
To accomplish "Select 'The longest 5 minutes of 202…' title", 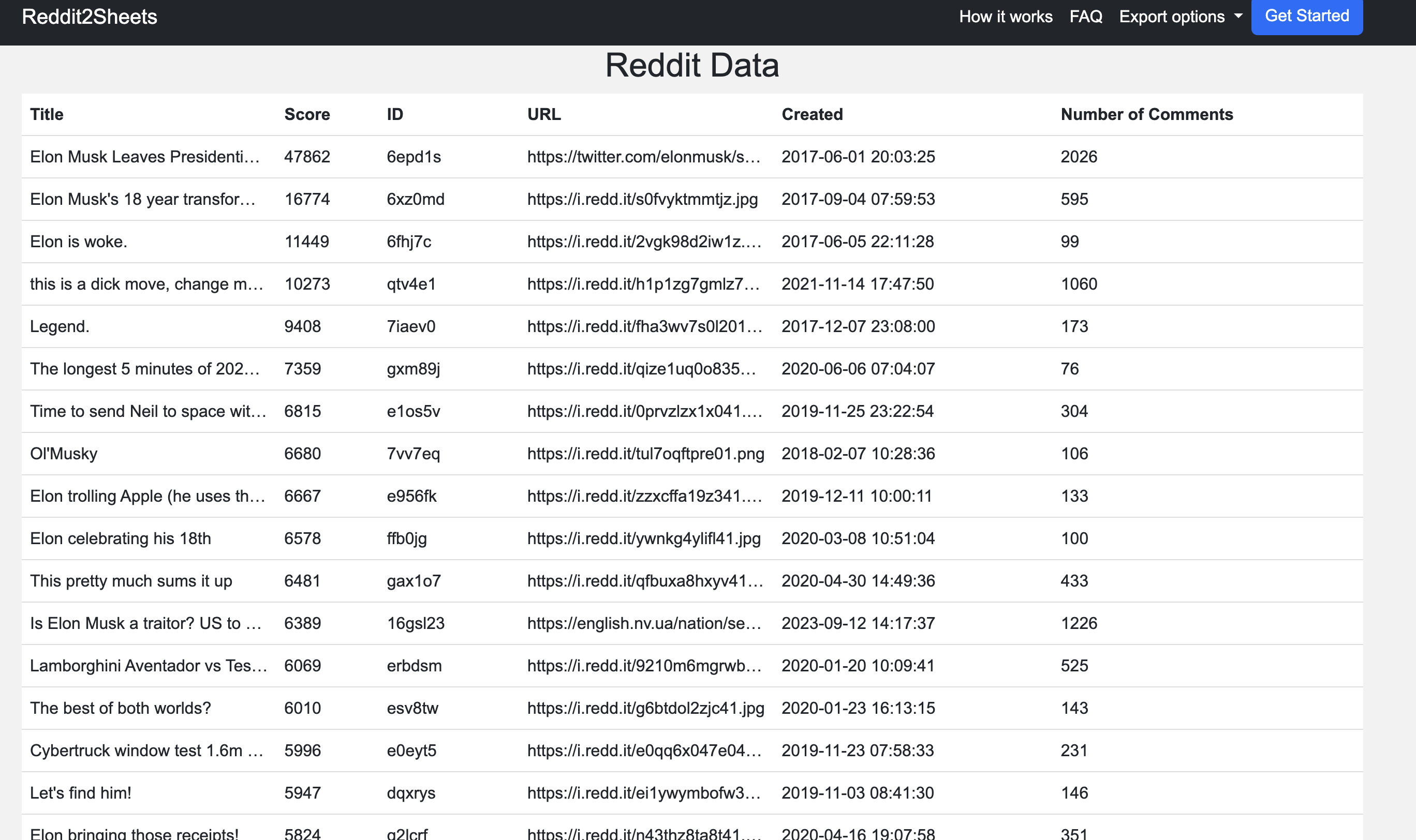I will click(145, 369).
